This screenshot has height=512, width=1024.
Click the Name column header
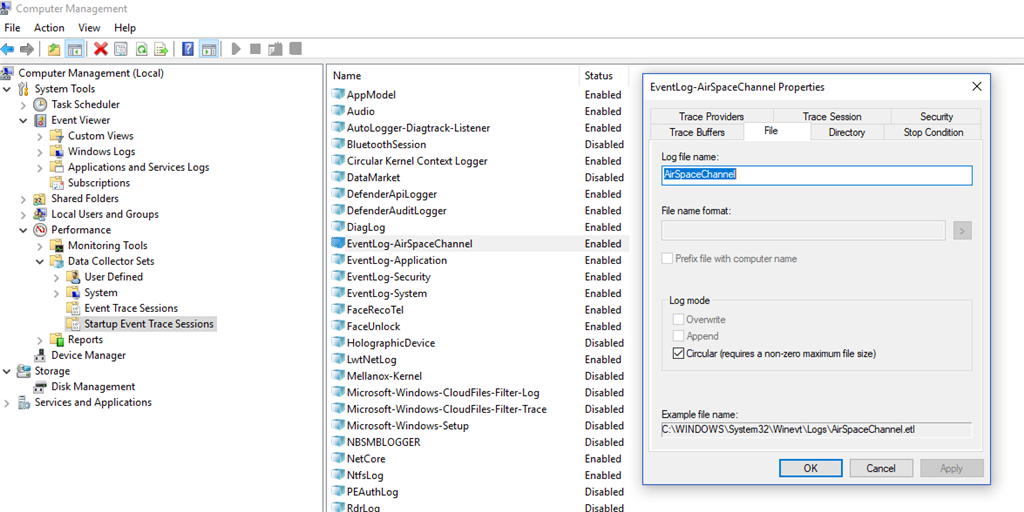(453, 76)
